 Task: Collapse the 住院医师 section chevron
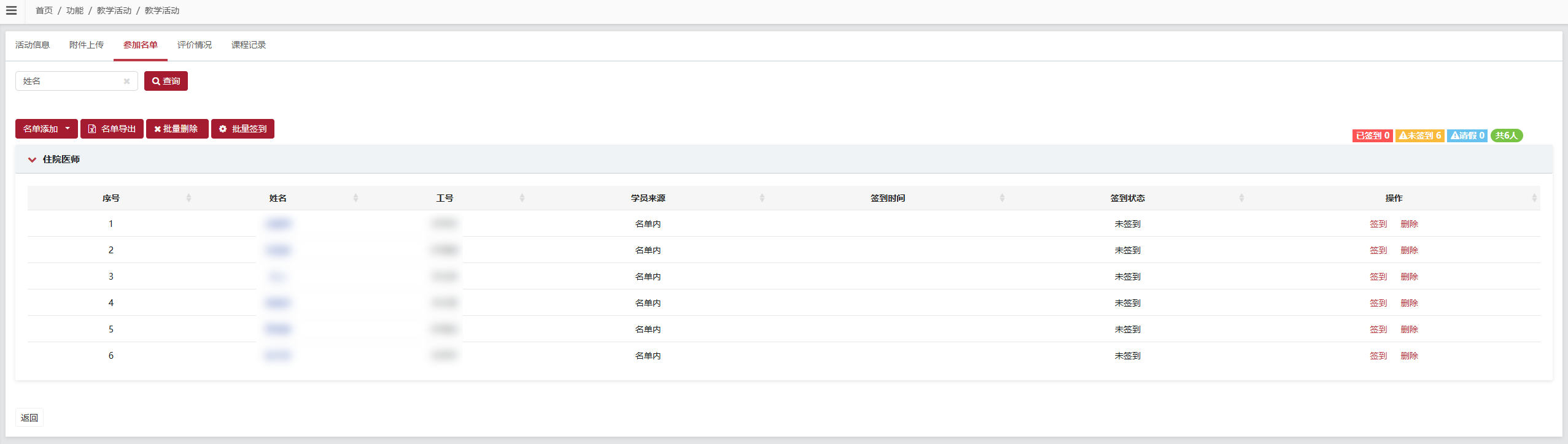tap(32, 159)
